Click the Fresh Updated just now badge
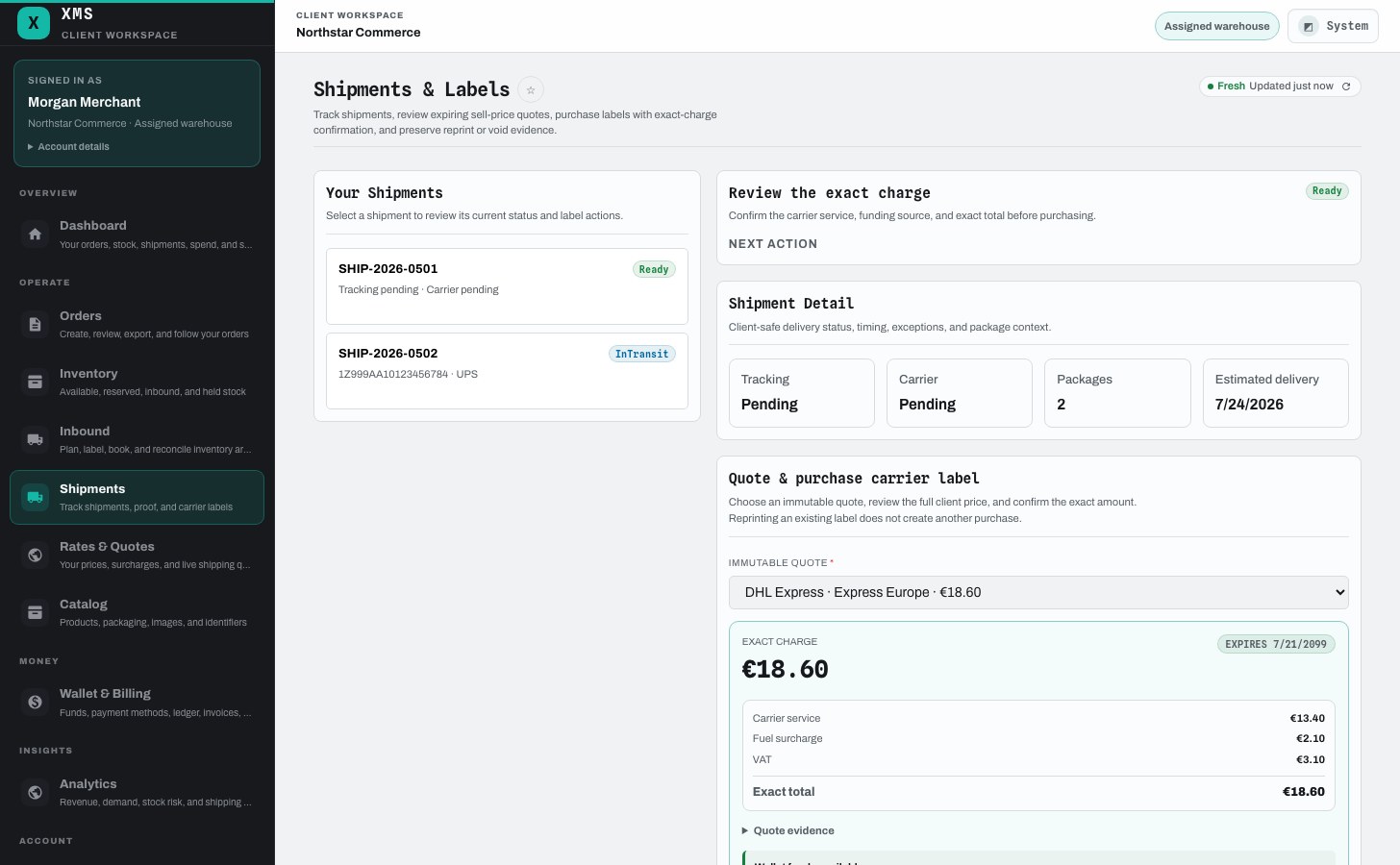The height and width of the screenshot is (865, 1400). tap(1280, 86)
